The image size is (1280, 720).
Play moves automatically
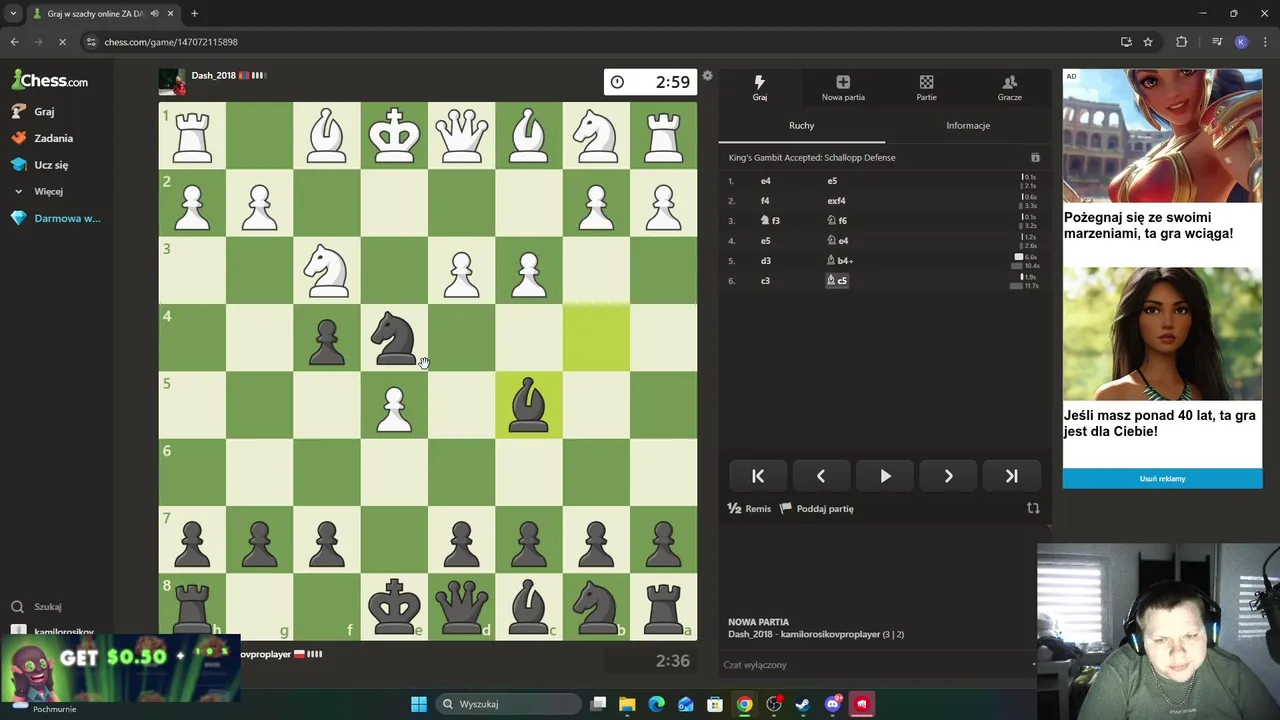point(885,476)
